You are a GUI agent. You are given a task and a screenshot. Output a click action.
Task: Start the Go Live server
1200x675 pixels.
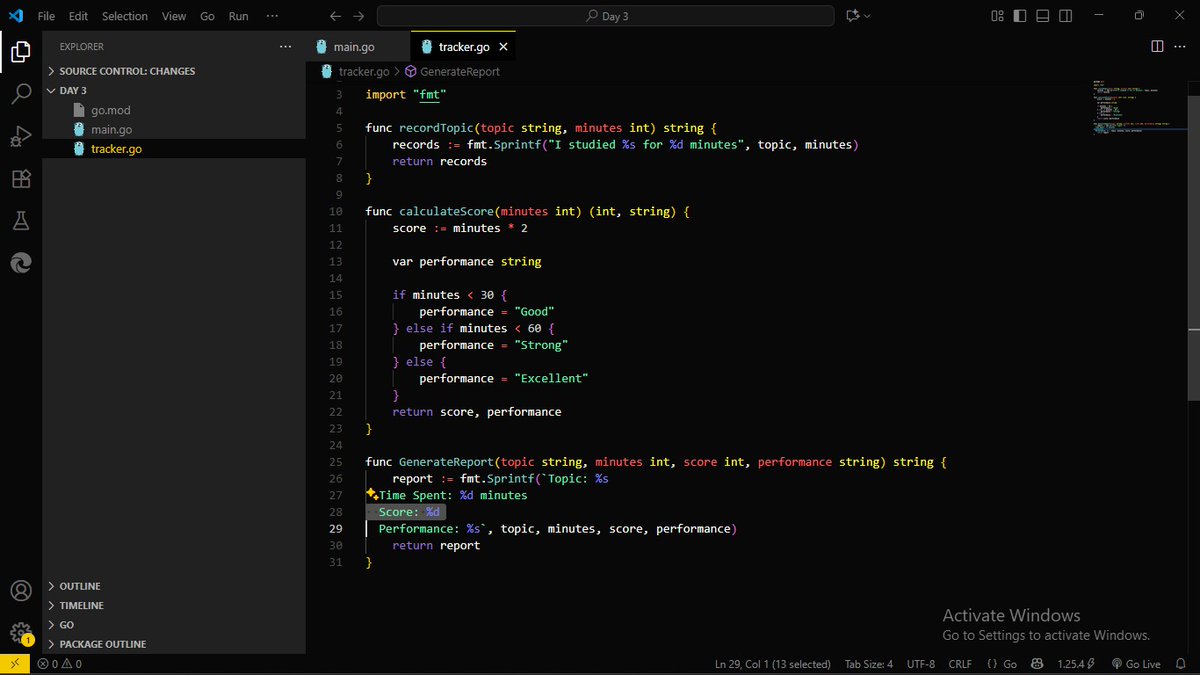point(1136,663)
